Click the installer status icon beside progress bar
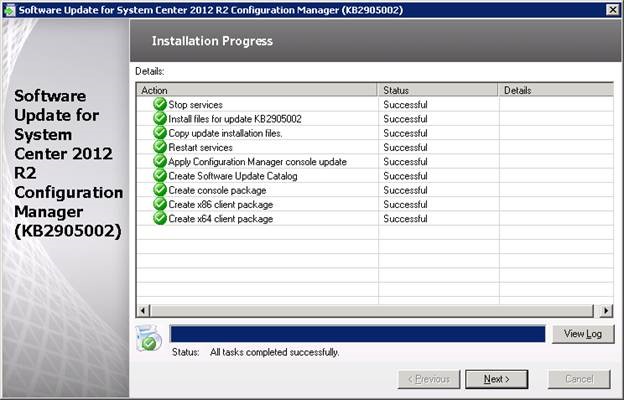624x400 pixels. click(x=148, y=338)
